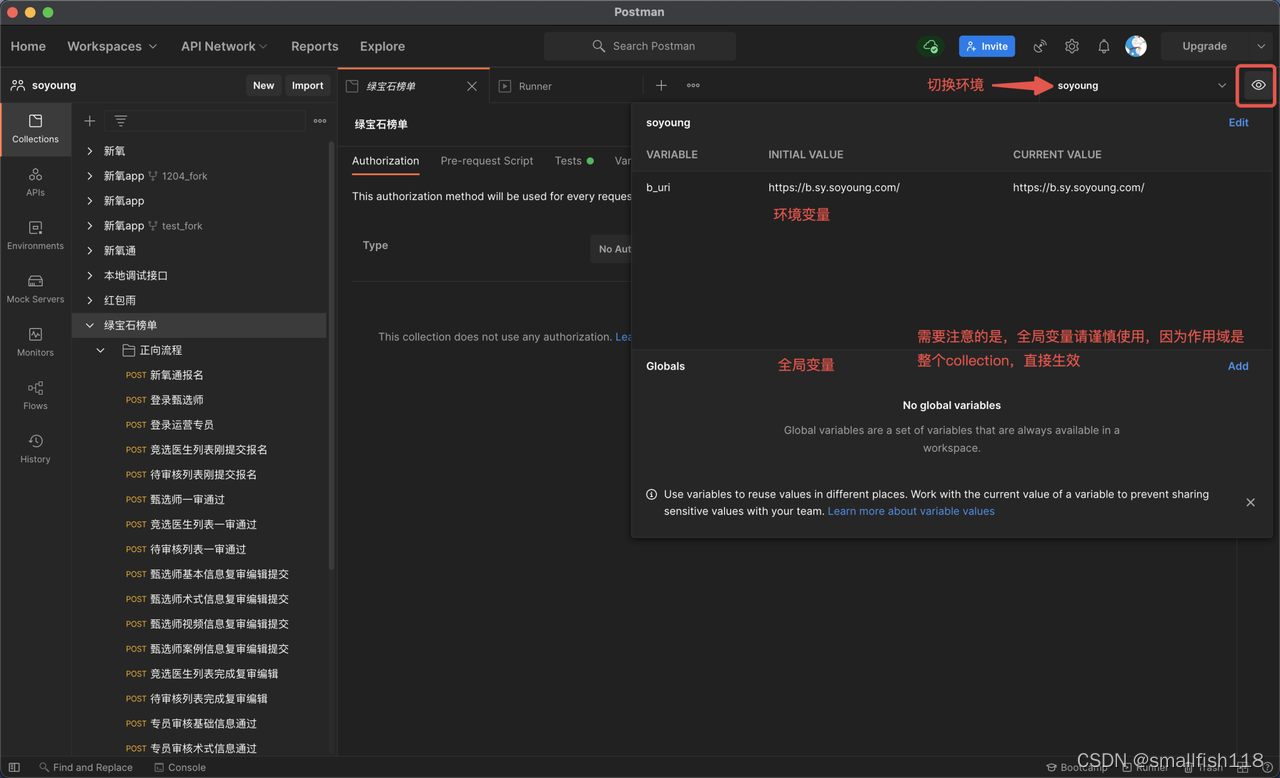This screenshot has width=1280, height=778.
Task: Open the Flows sidebar section
Action: (35, 395)
